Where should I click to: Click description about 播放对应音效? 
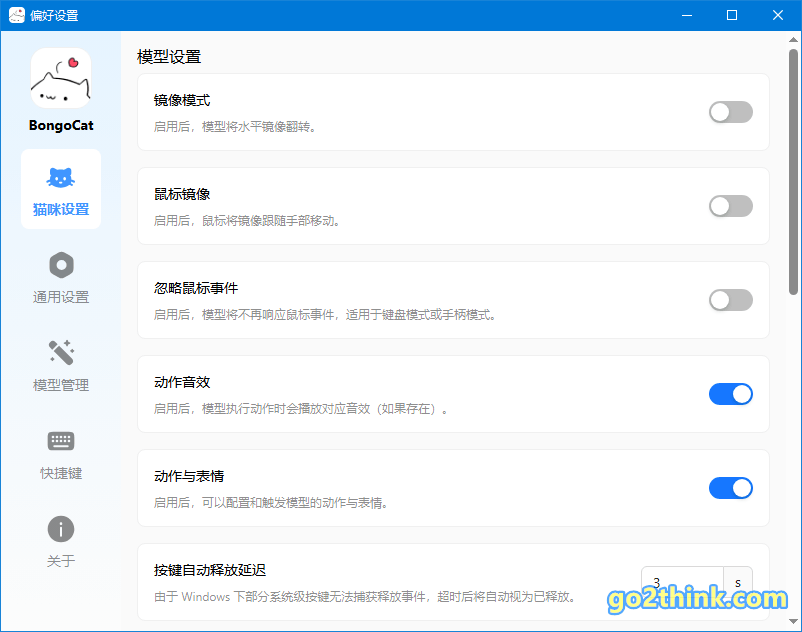(301, 409)
